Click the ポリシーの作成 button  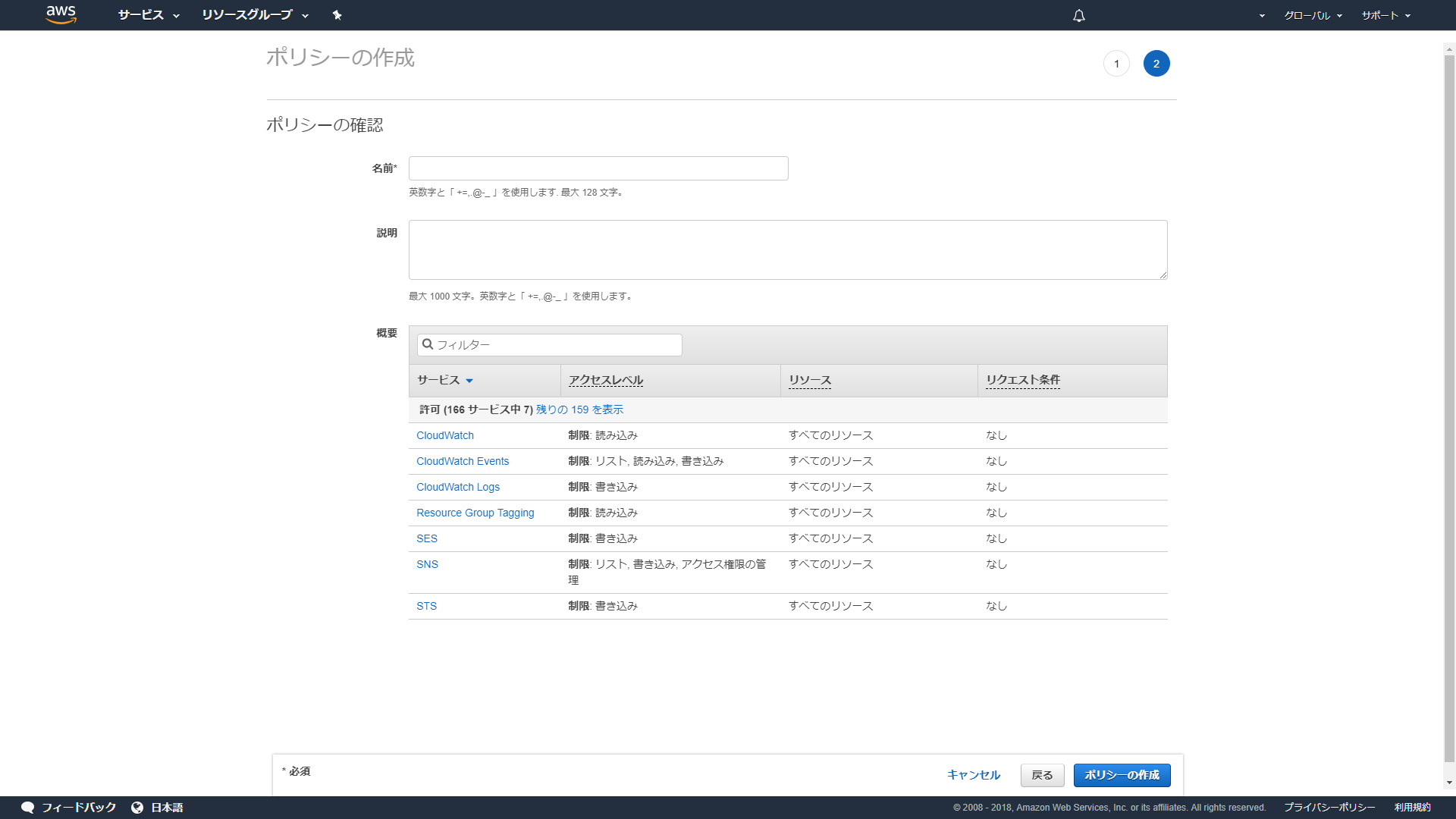[x=1122, y=775]
